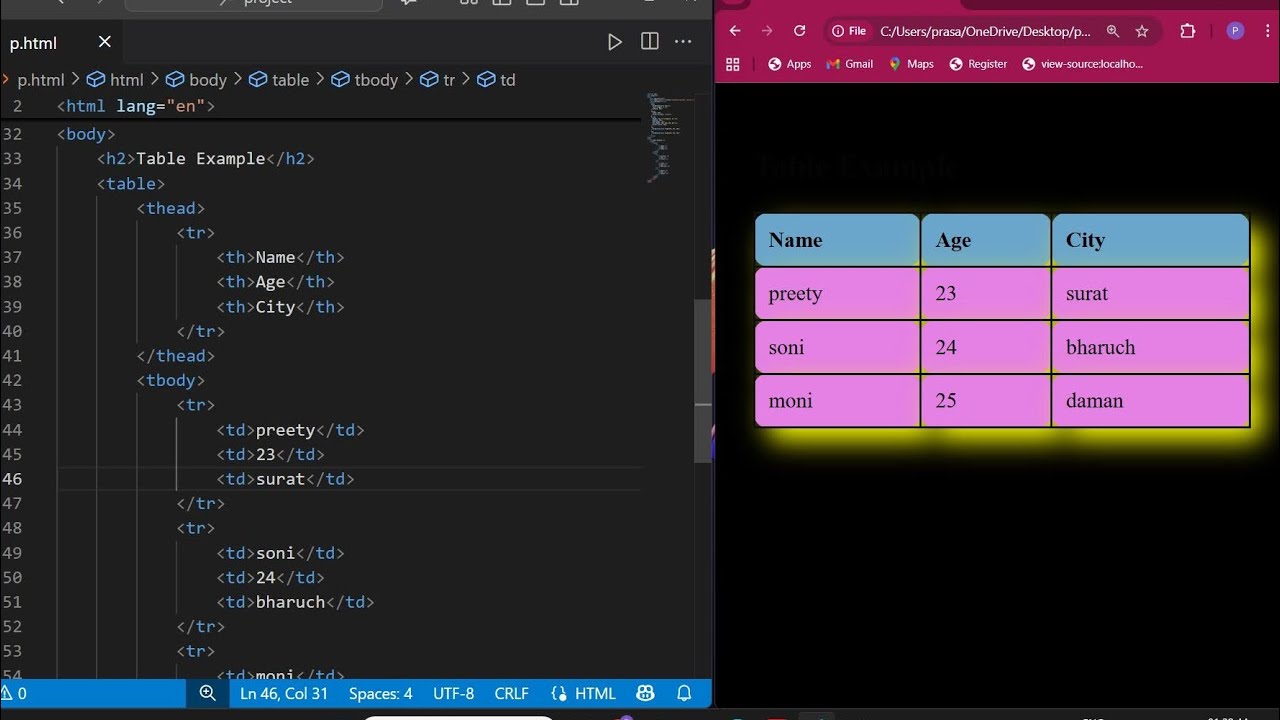The image size is (1280, 720).
Task: Click the p.html breadcrumb item
Action: [x=40, y=80]
